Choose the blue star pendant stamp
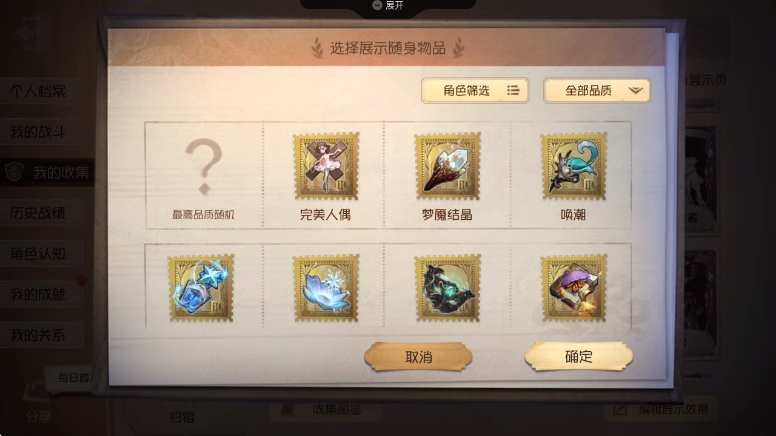 (201, 288)
